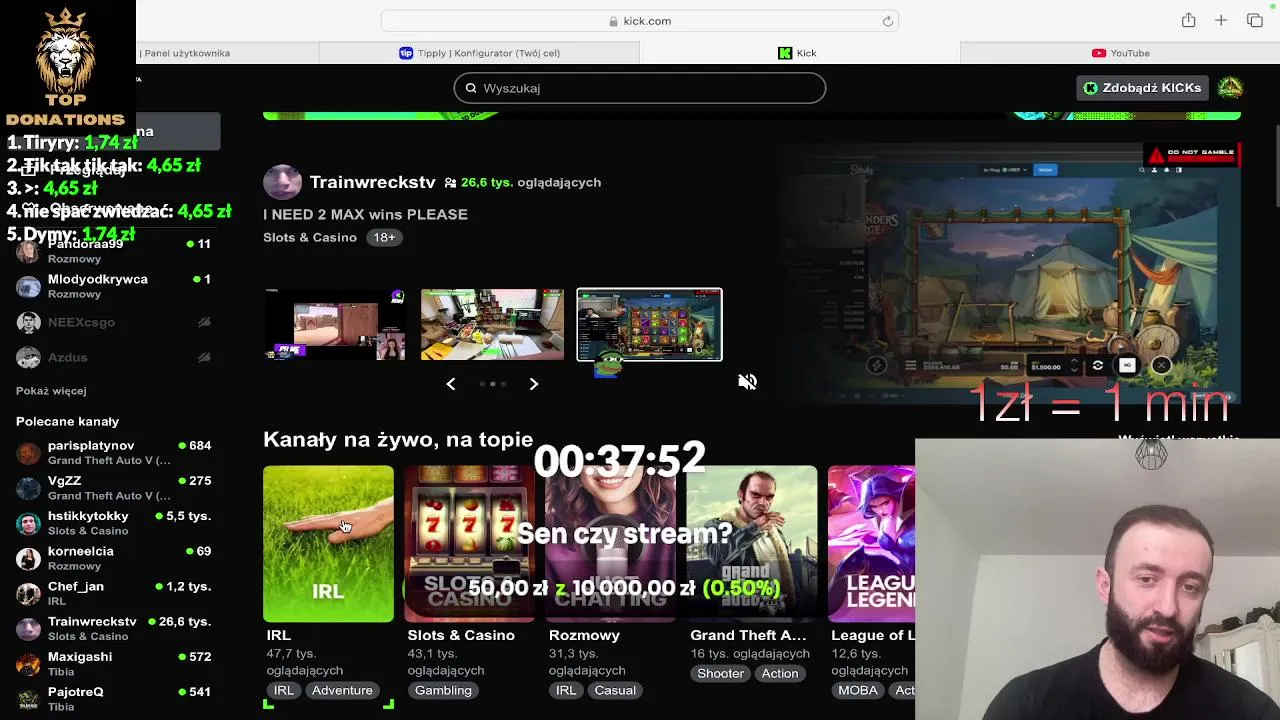Open offline Azdus channel in sidebar
Viewport: 1280px width, 720px height.
click(x=113, y=357)
